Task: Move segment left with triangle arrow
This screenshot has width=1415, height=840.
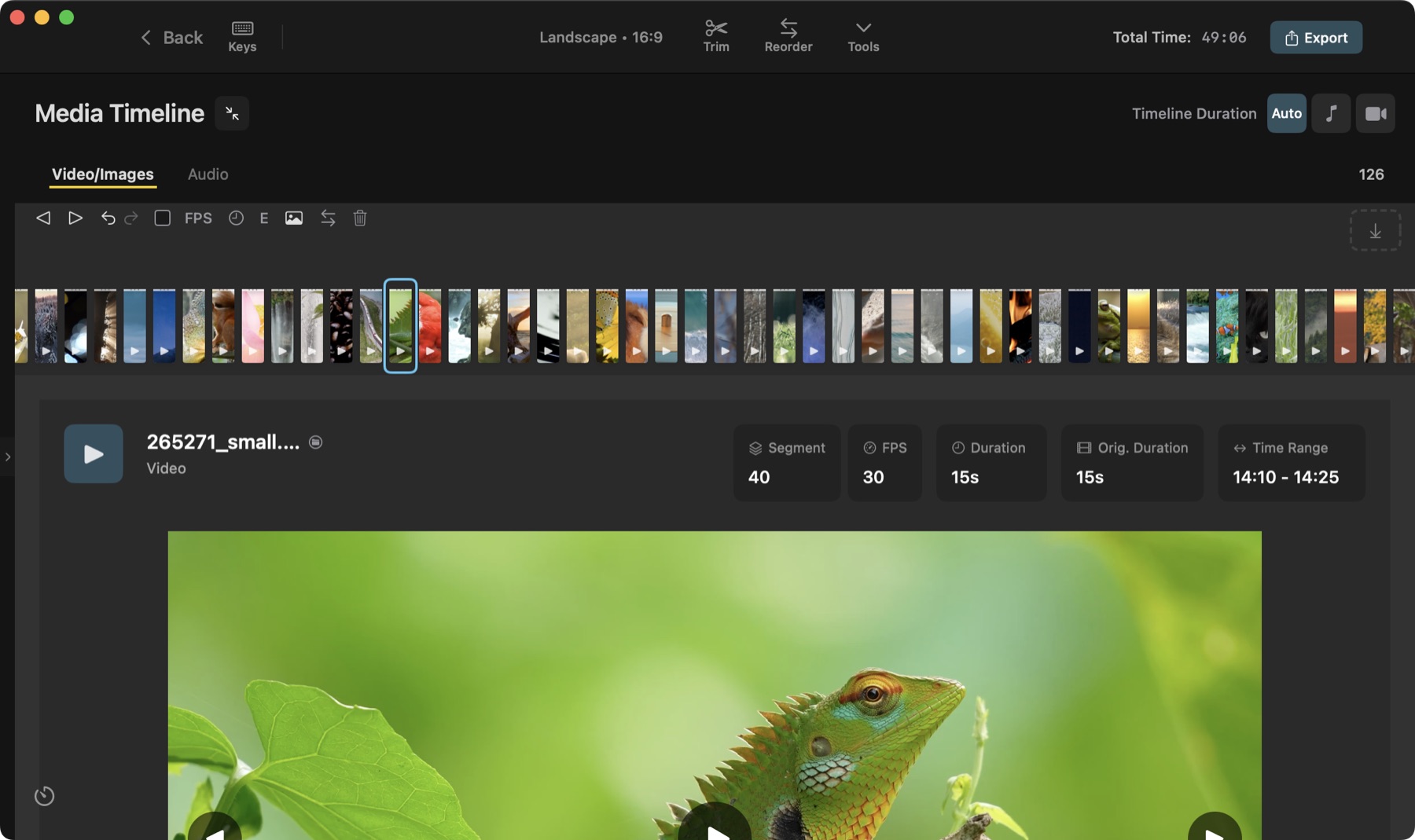Action: point(43,218)
